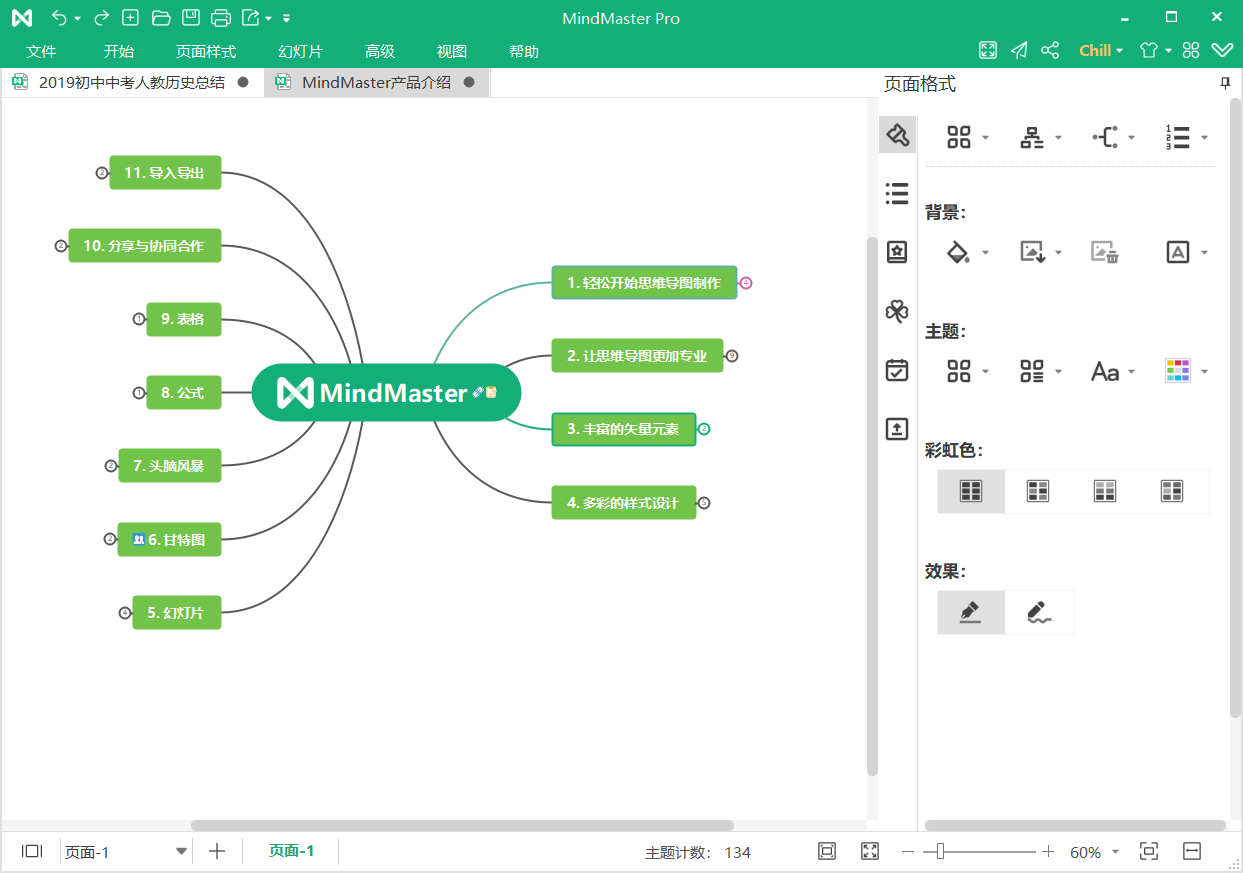Expand subtopics of 3. 丰富的矢量元素
Image resolution: width=1243 pixels, height=873 pixels.
[x=704, y=429]
